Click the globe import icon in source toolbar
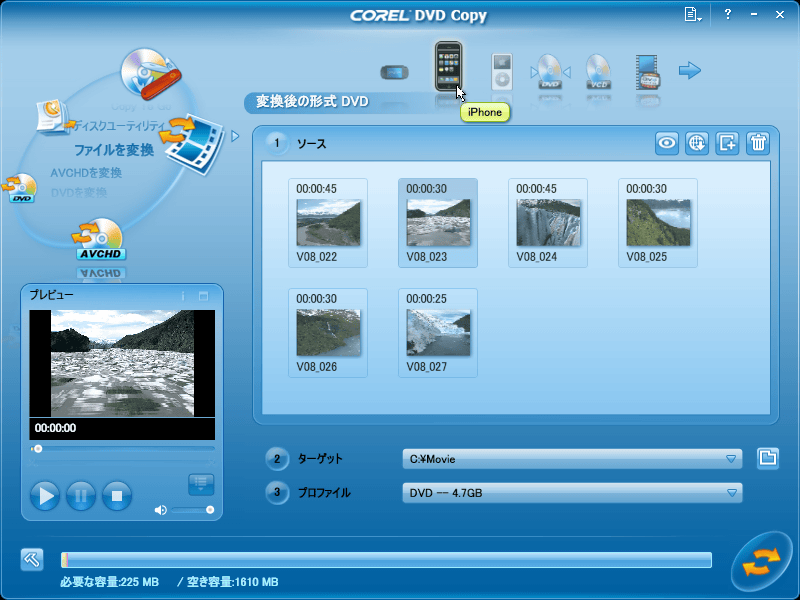 tap(697, 143)
